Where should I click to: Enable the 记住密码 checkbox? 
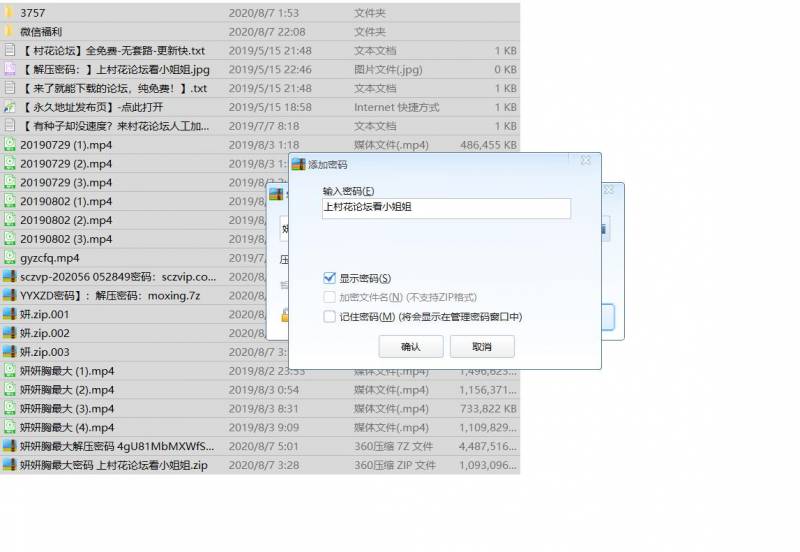click(x=330, y=317)
